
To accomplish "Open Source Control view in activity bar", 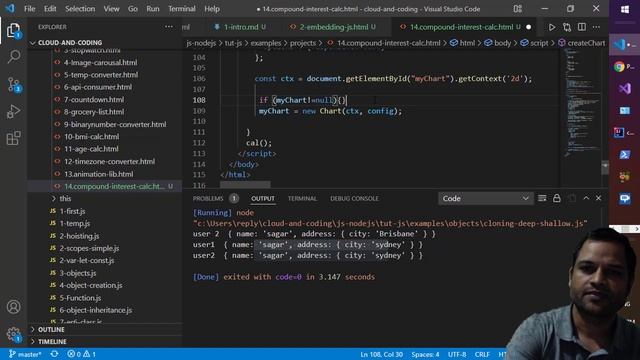I will point(13,84).
